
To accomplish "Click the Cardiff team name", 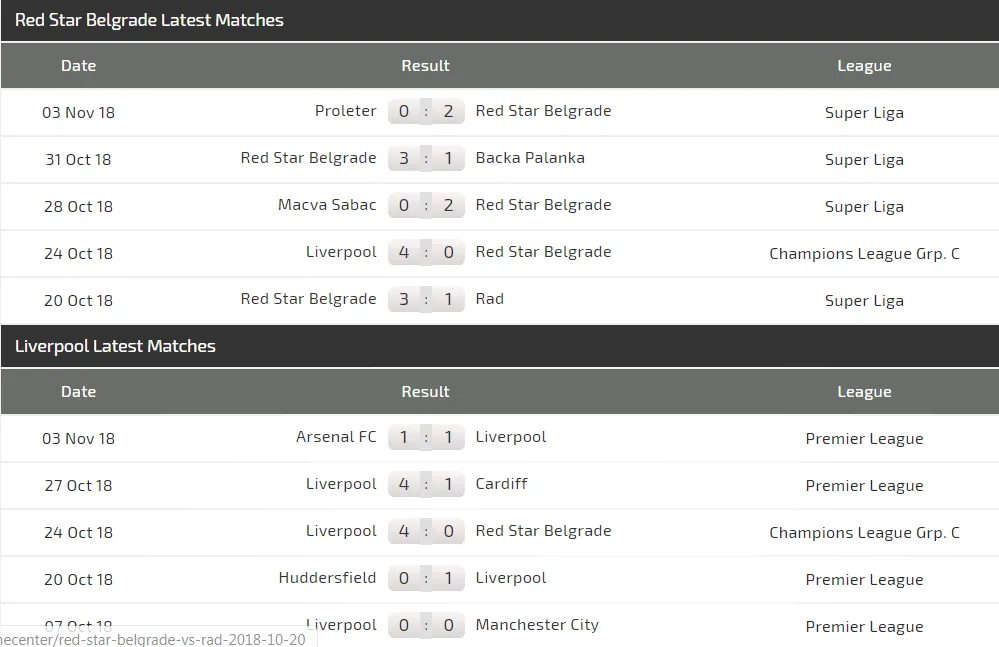I will pyautogui.click(x=501, y=484).
